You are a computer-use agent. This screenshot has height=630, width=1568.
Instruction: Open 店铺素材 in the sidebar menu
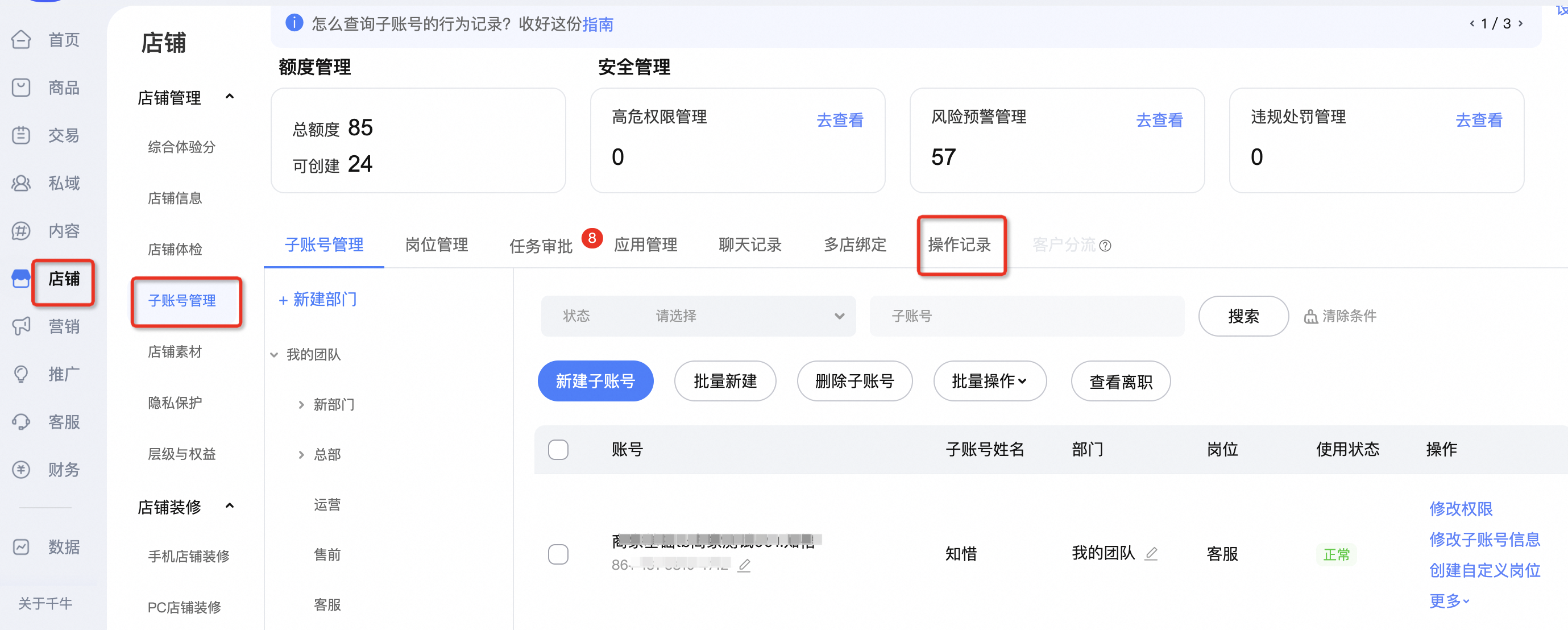[175, 351]
